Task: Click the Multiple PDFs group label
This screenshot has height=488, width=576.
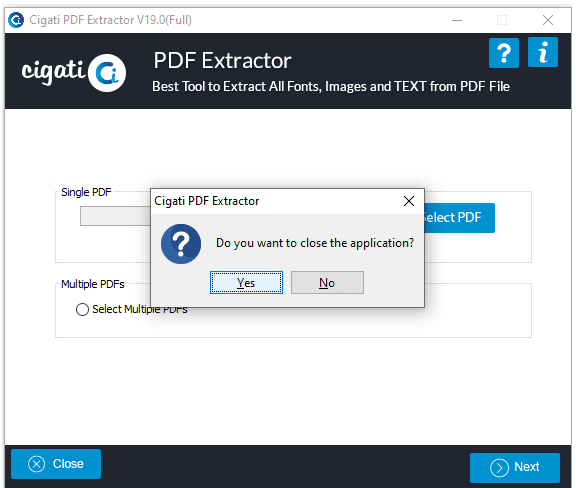Action: pos(93,284)
